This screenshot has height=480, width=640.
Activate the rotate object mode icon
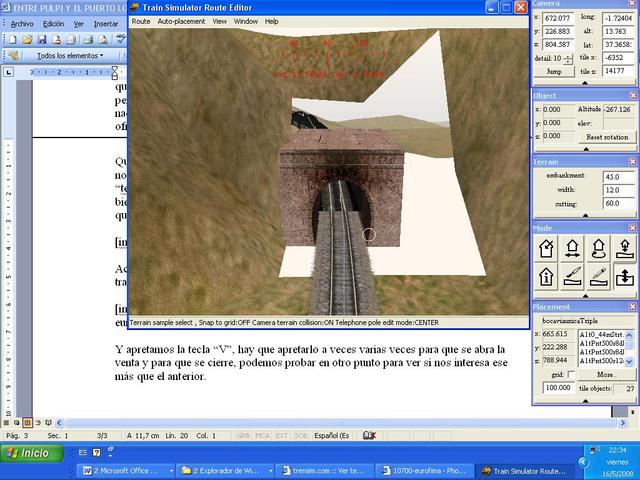tap(598, 249)
